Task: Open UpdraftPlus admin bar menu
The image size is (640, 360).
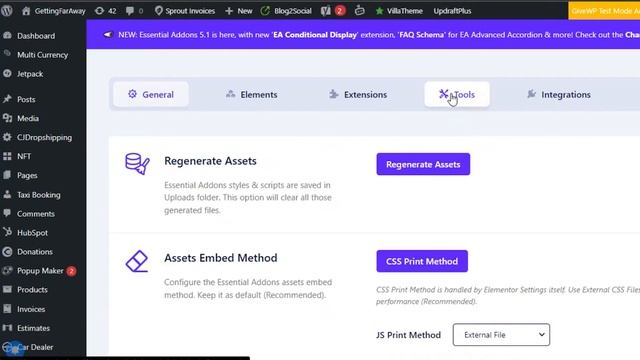Action: [452, 11]
